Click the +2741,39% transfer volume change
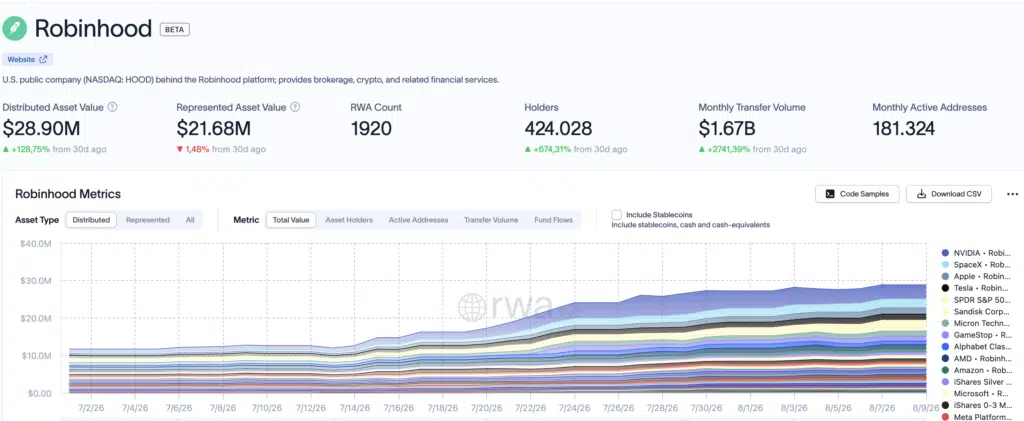This screenshot has height=421, width=1024. [x=724, y=149]
